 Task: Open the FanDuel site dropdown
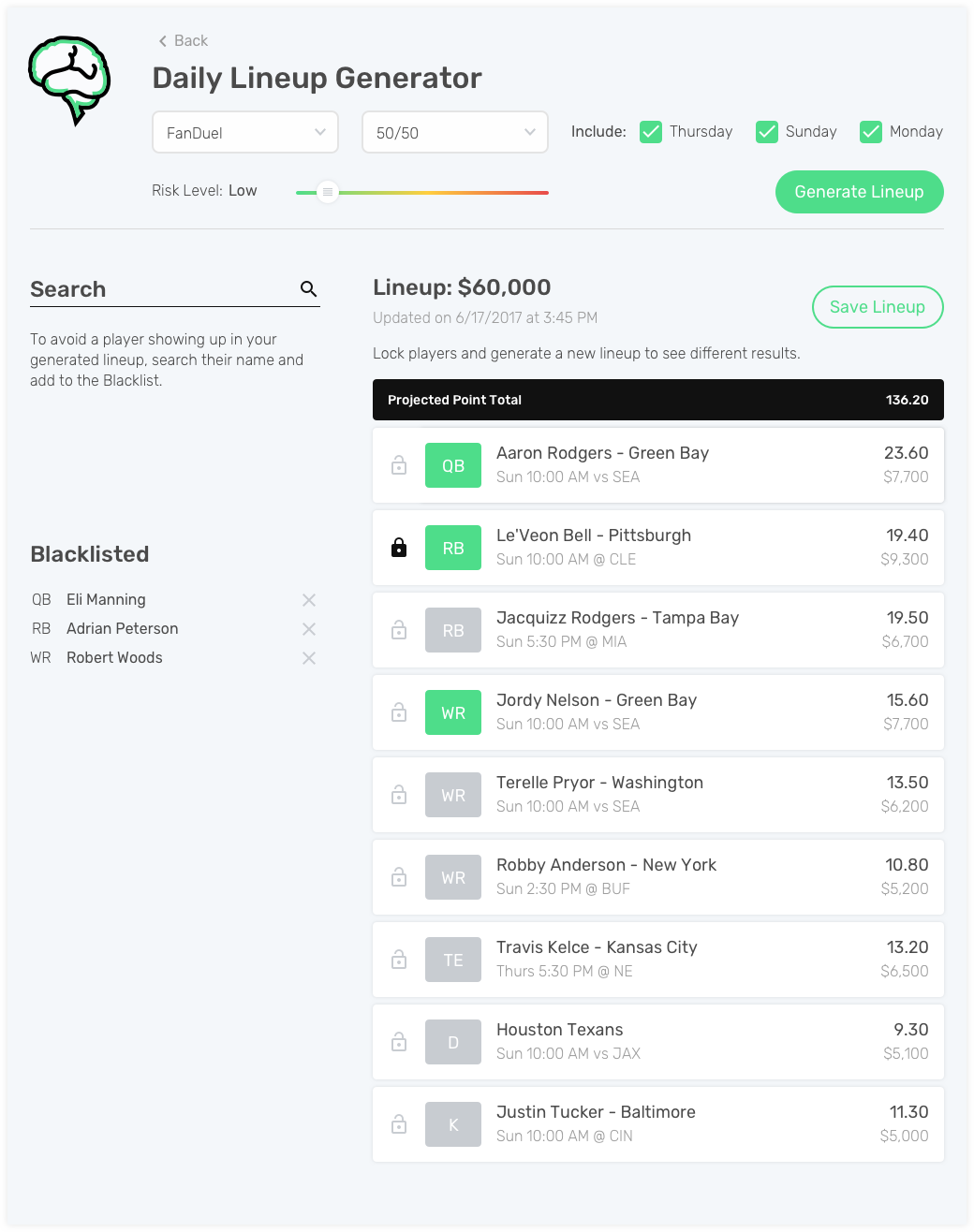point(245,132)
